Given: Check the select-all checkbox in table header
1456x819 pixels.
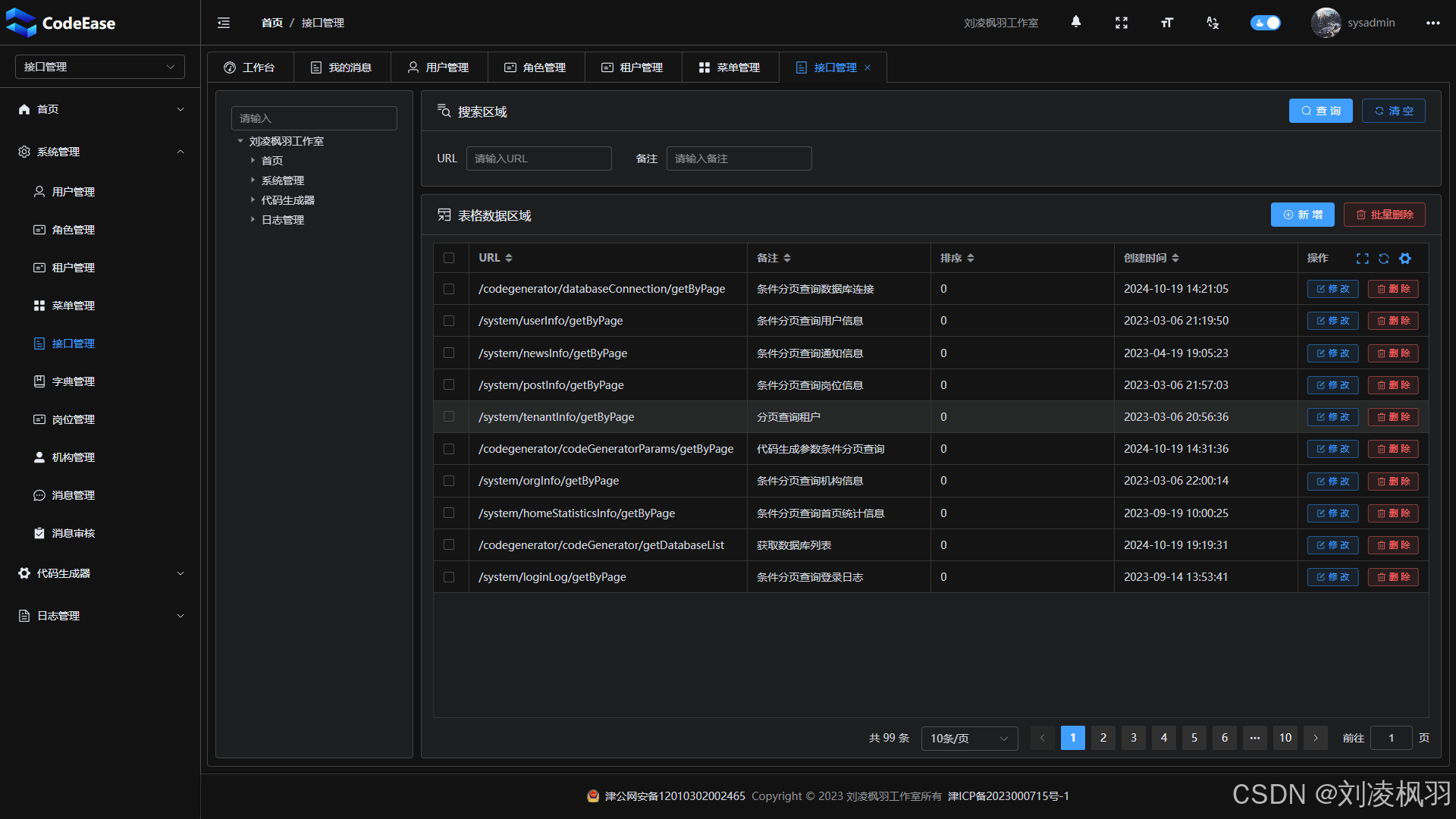Looking at the screenshot, I should click(x=450, y=258).
